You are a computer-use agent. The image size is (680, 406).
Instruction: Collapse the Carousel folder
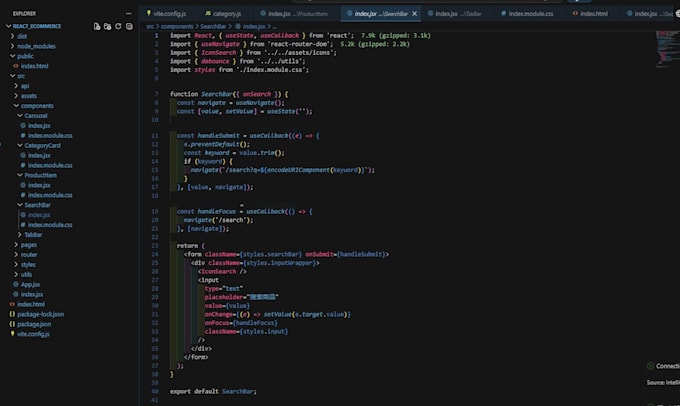tap(20, 116)
